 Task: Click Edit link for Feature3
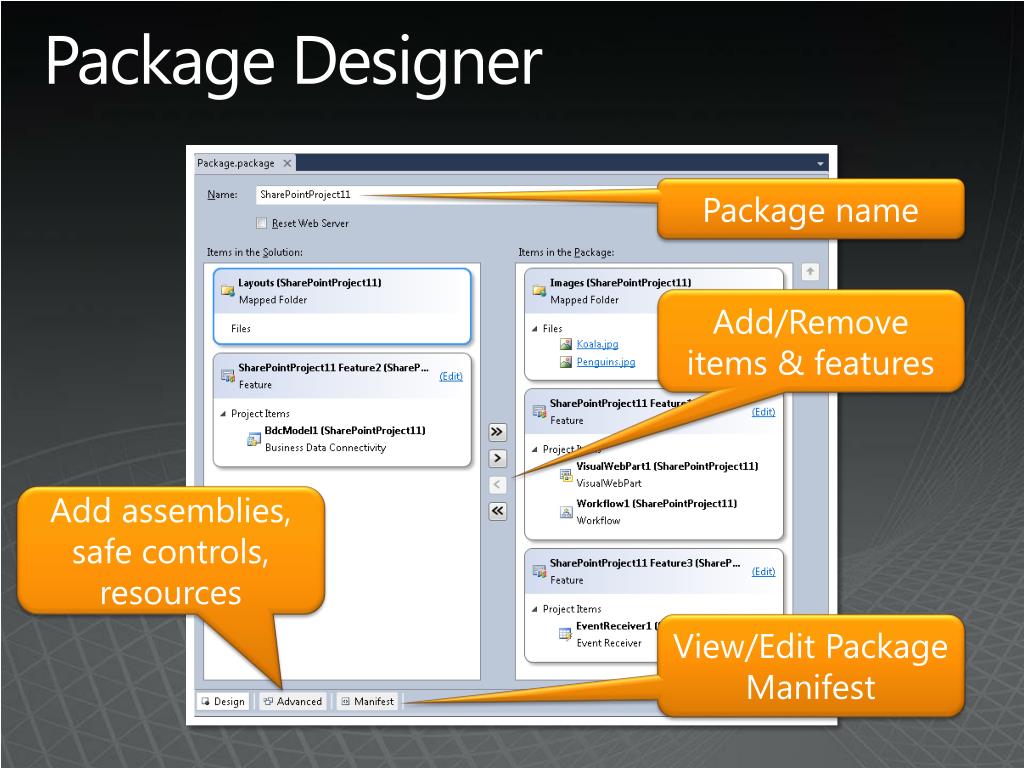(x=763, y=571)
